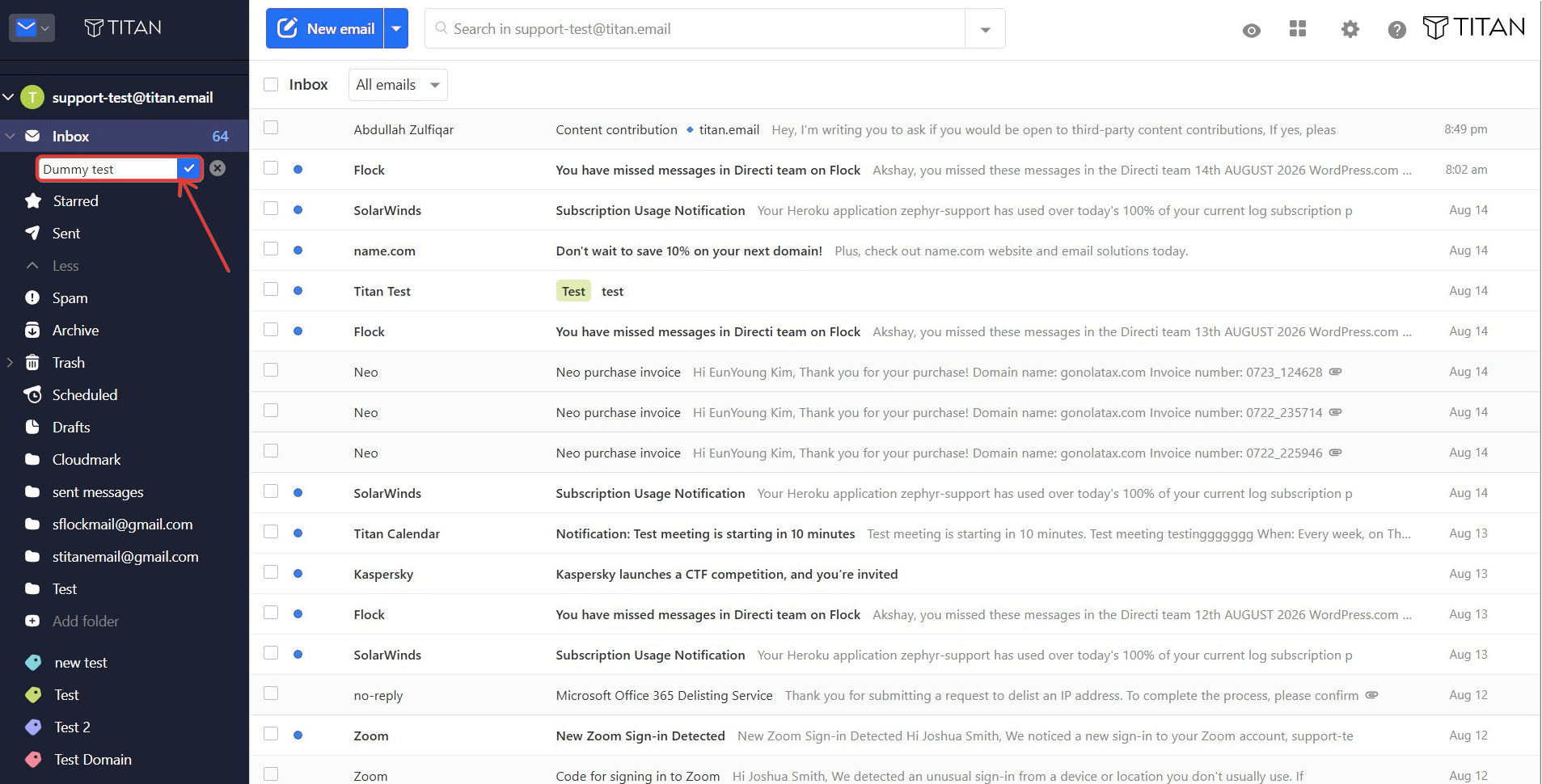This screenshot has width=1542, height=784.
Task: Click the Scheduled clock icon
Action: click(32, 394)
